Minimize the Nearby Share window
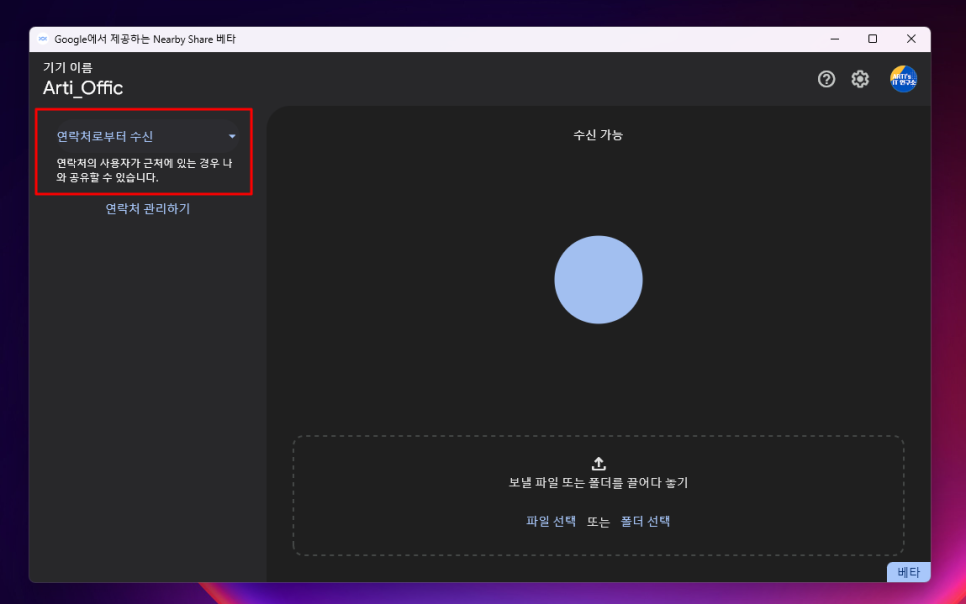This screenshot has width=966, height=604. point(834,39)
